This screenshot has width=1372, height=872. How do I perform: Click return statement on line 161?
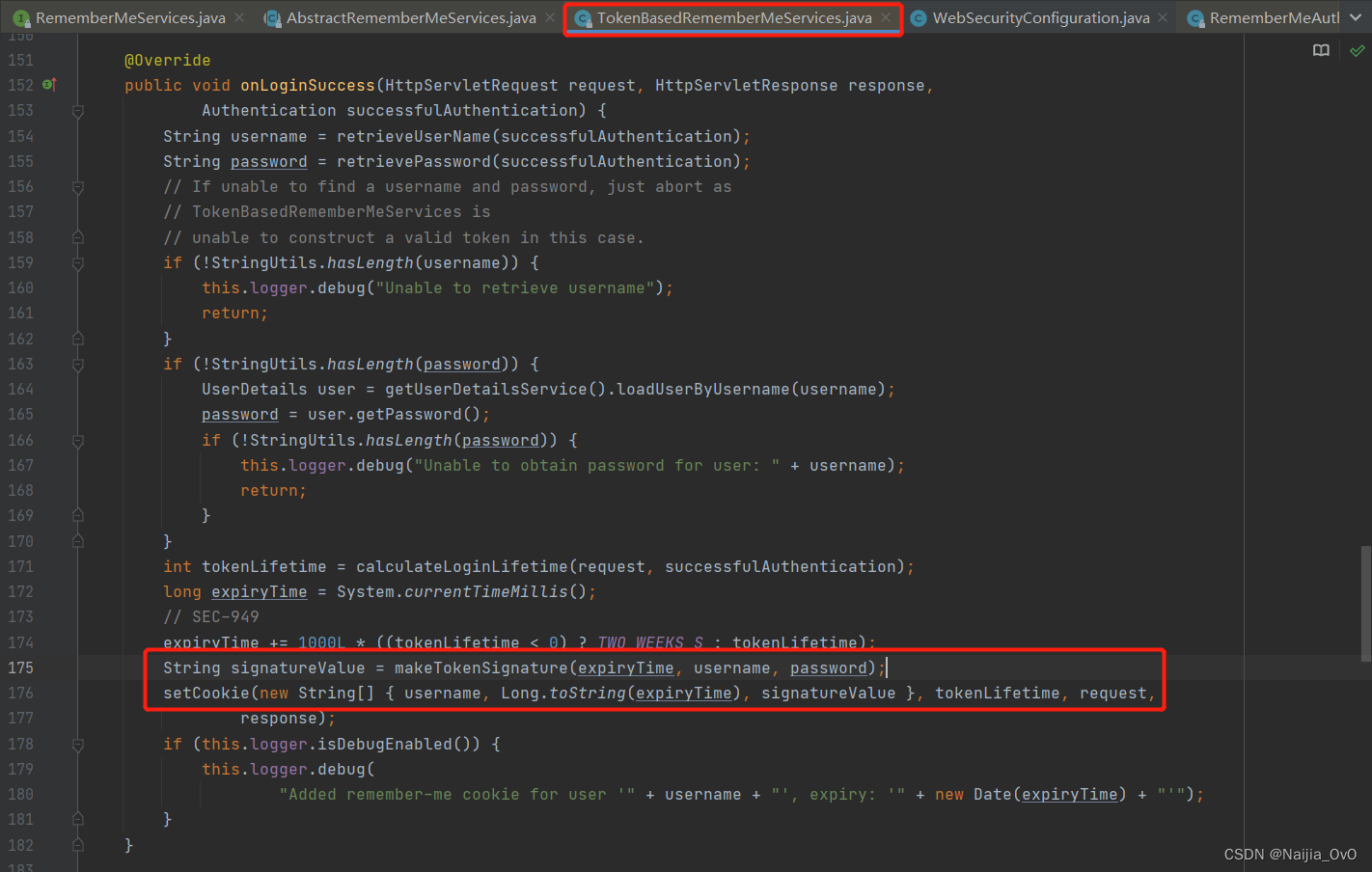[x=234, y=313]
